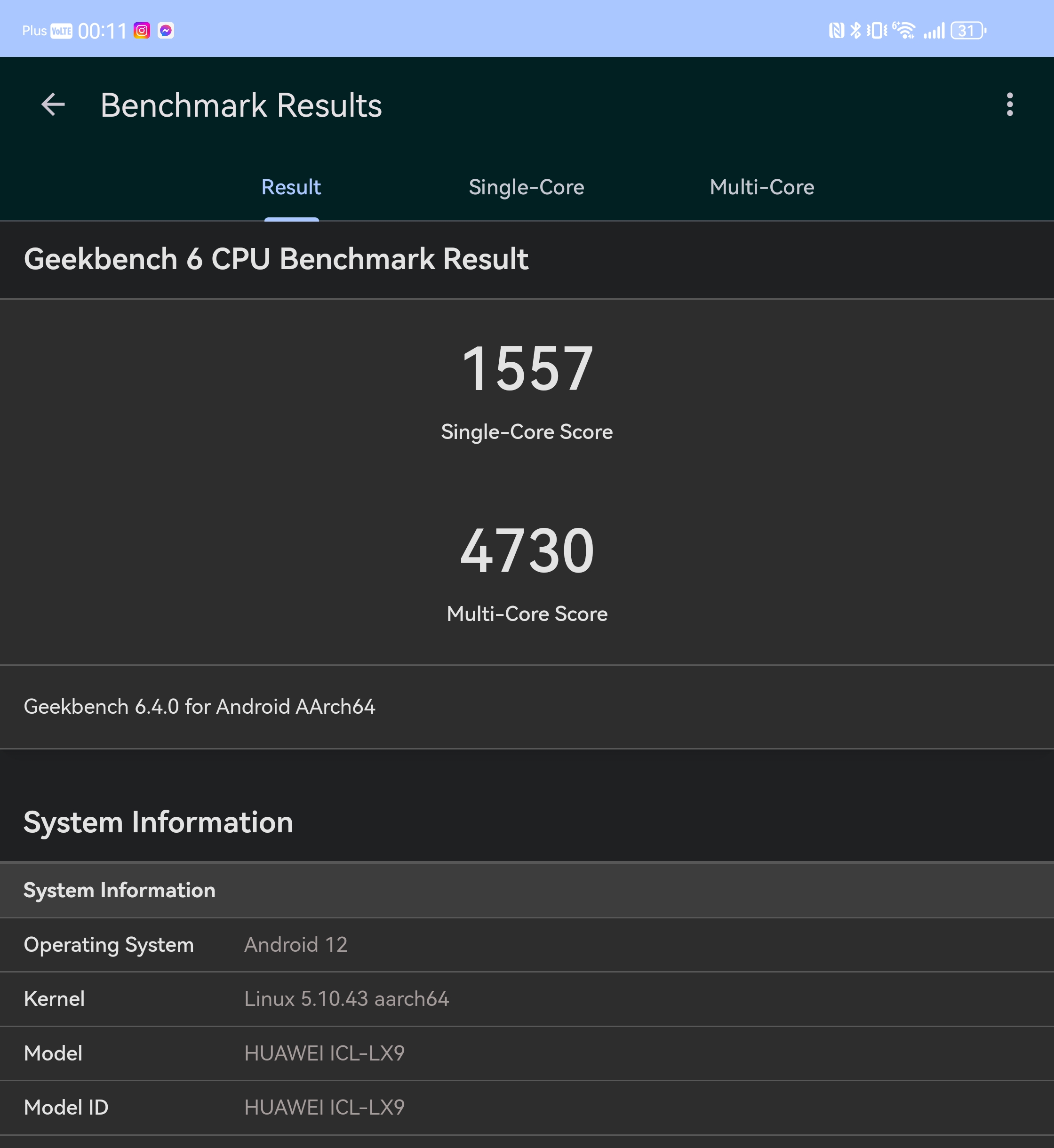Tap Geekbench 6.4.0 for Android AArch64 text
The height and width of the screenshot is (1148, 1054).
pos(200,707)
